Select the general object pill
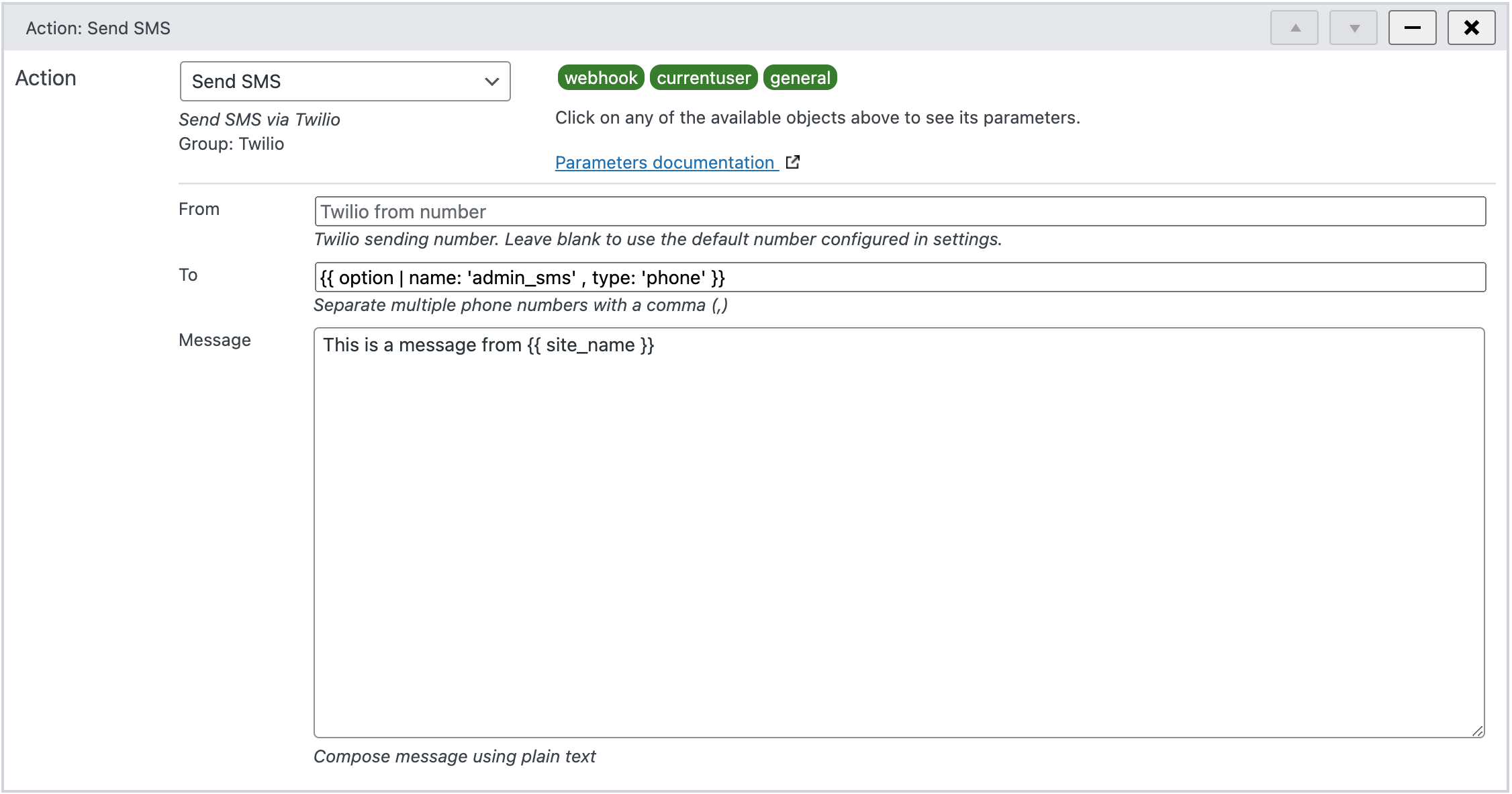The width and height of the screenshot is (1512, 794). (x=800, y=77)
